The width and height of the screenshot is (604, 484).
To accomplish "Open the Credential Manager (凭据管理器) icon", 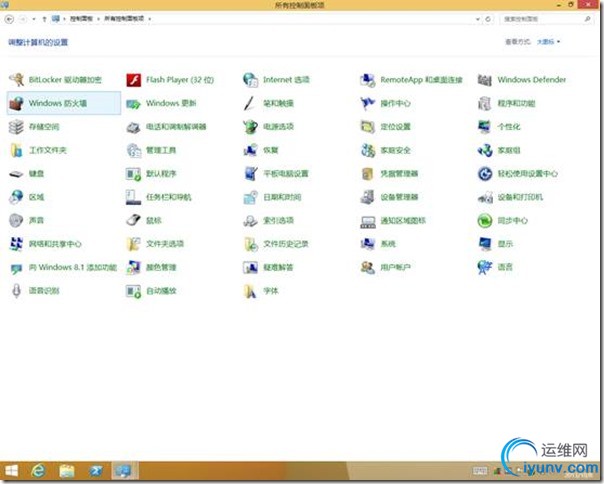I will pos(367,174).
